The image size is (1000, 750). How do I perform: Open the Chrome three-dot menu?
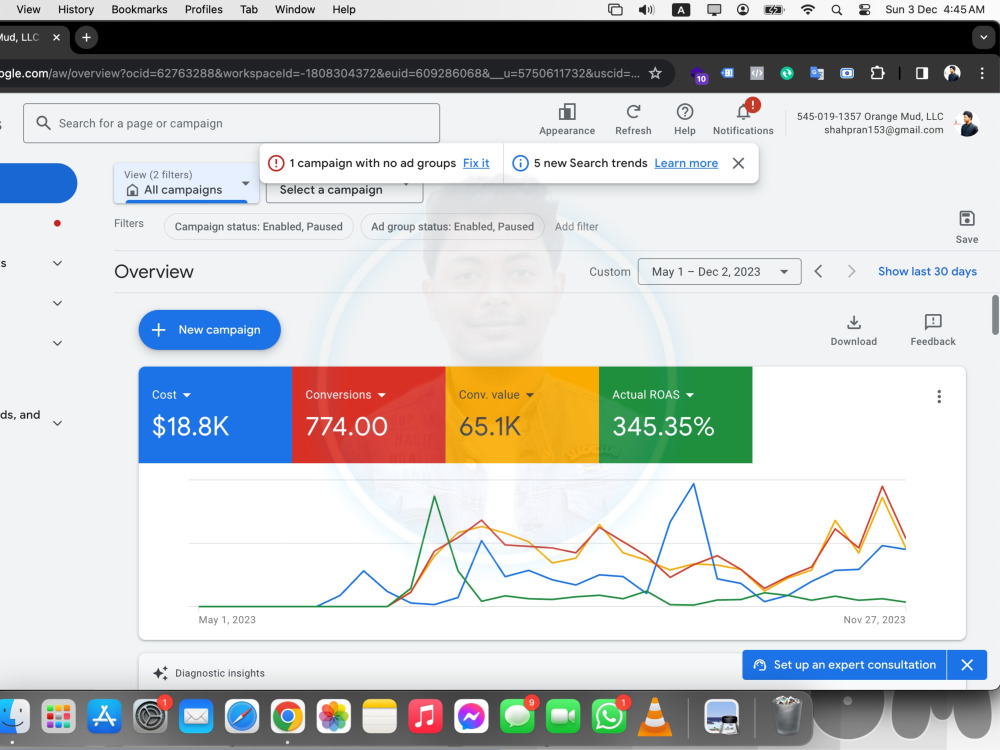click(982, 73)
